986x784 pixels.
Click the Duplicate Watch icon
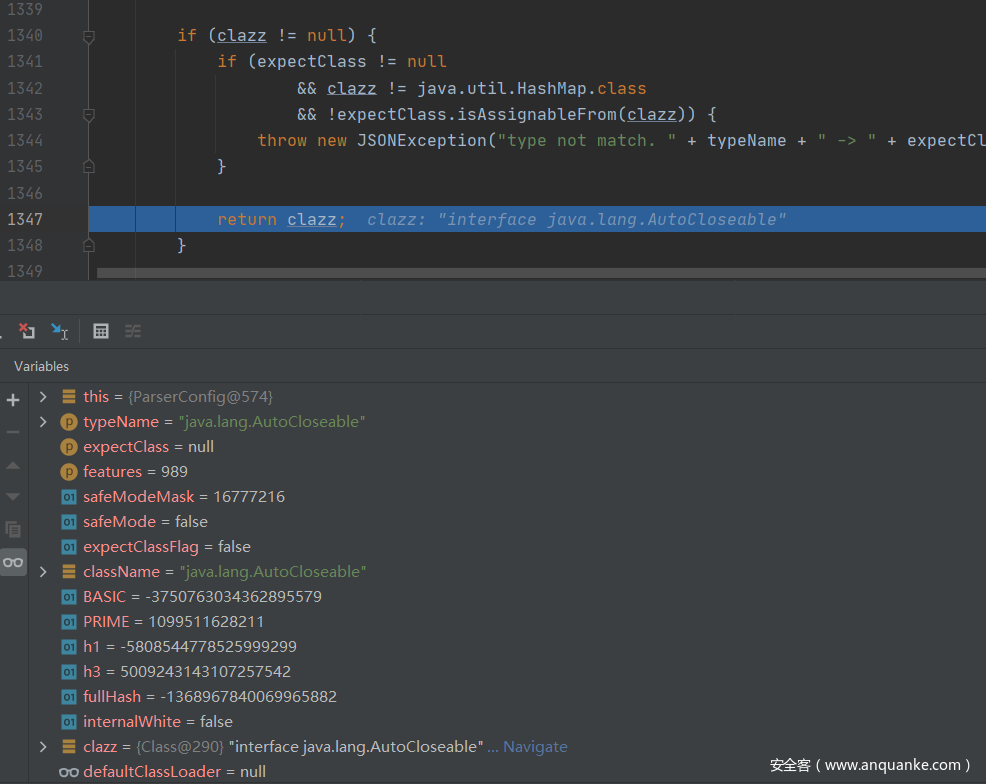pyautogui.click(x=13, y=529)
